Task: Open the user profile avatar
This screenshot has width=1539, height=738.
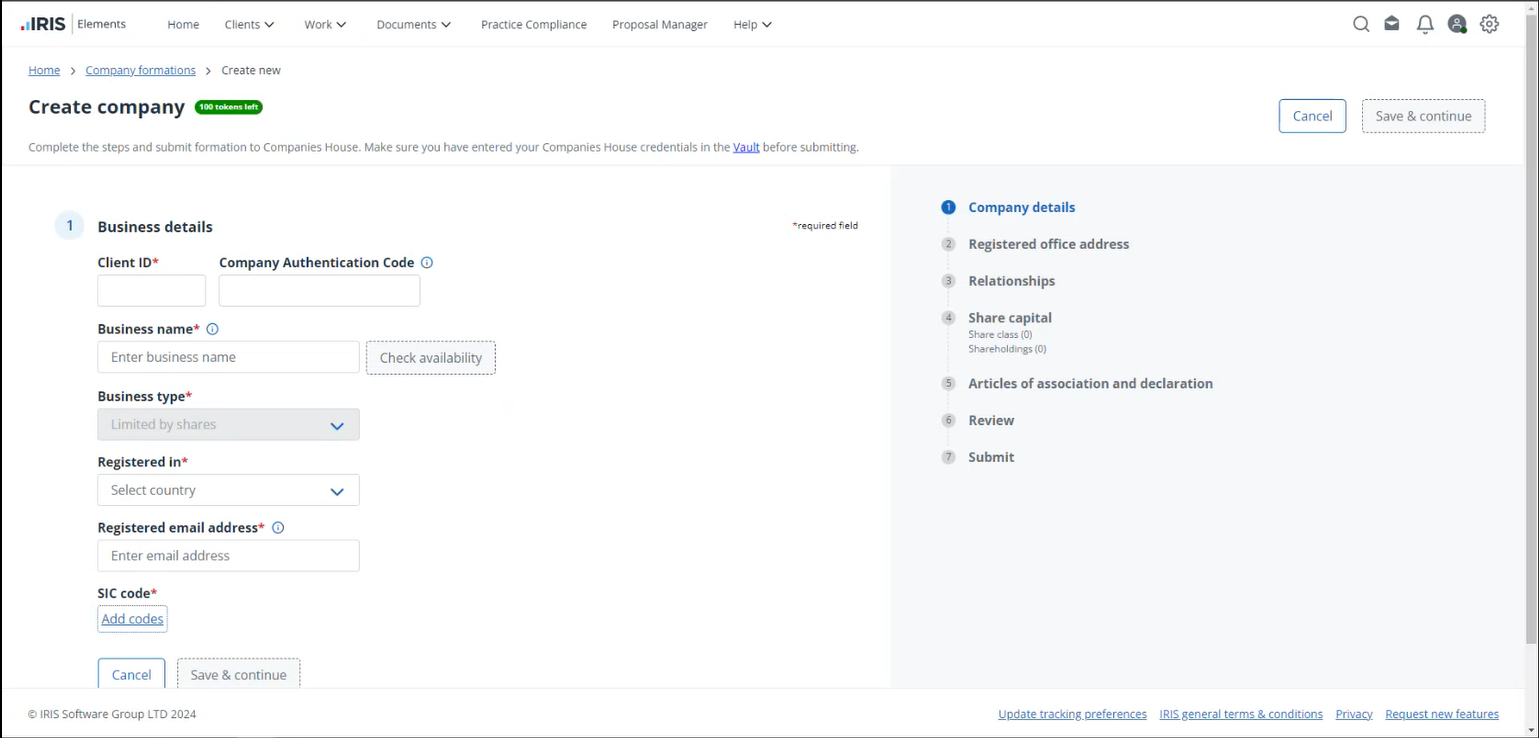Action: [1457, 24]
